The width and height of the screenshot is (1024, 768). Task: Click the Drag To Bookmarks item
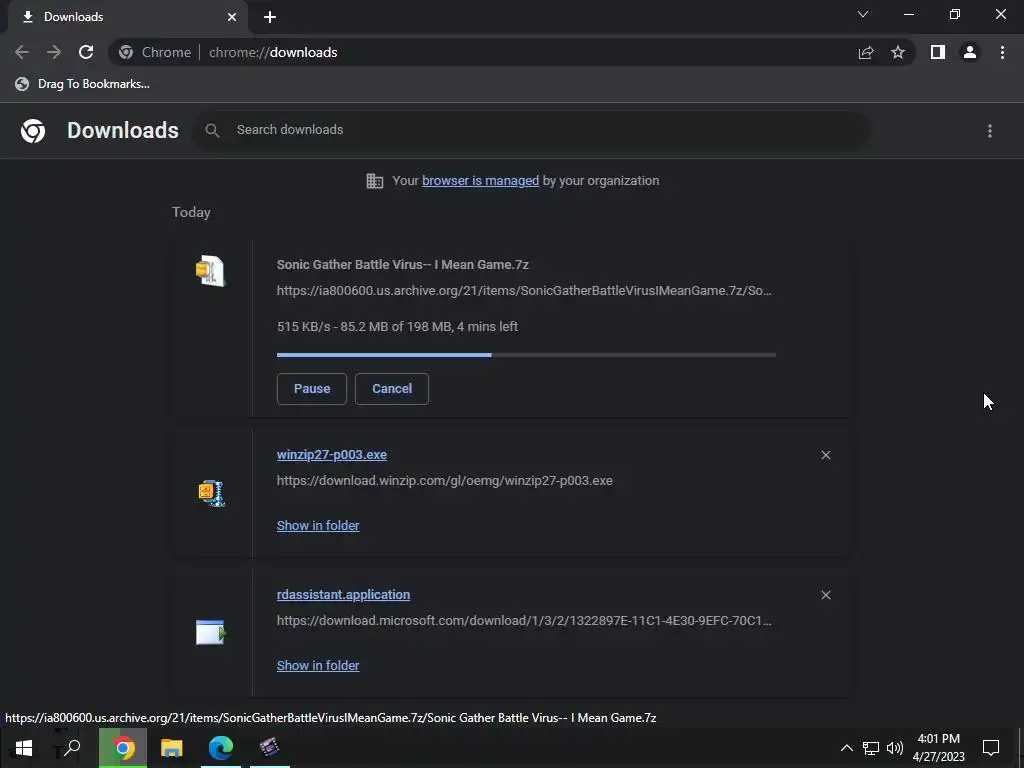pyautogui.click(x=83, y=84)
